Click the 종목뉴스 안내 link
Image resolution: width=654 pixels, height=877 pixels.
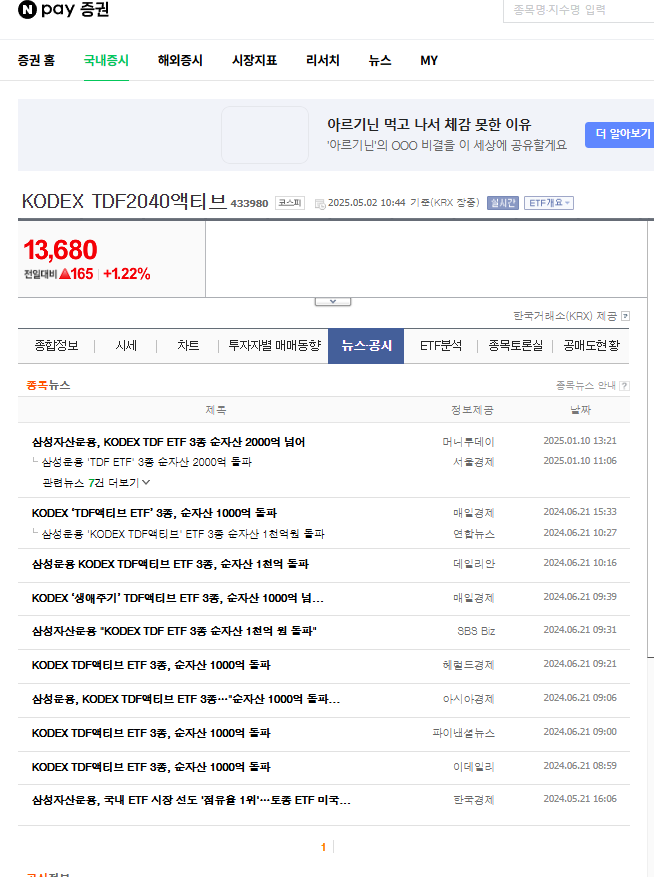point(586,386)
